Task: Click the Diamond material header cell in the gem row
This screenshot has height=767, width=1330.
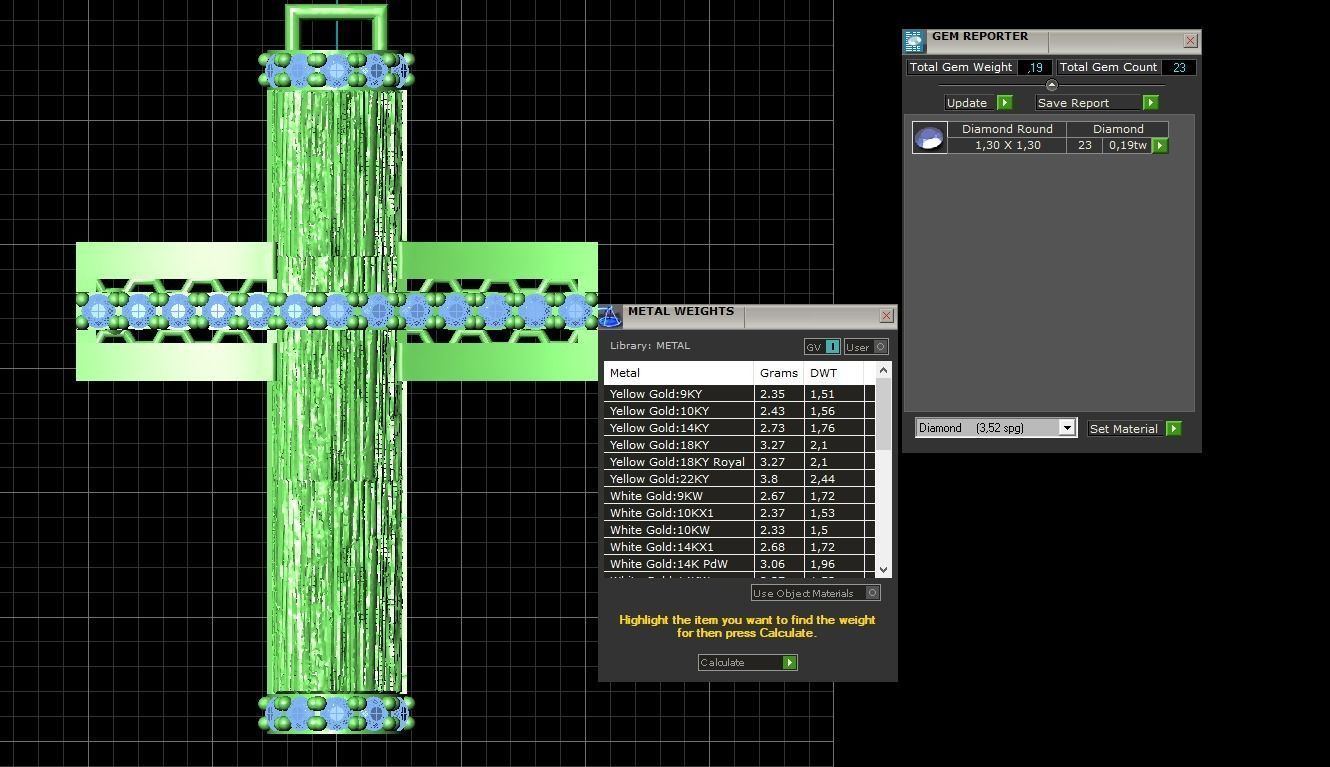Action: 1118,129
